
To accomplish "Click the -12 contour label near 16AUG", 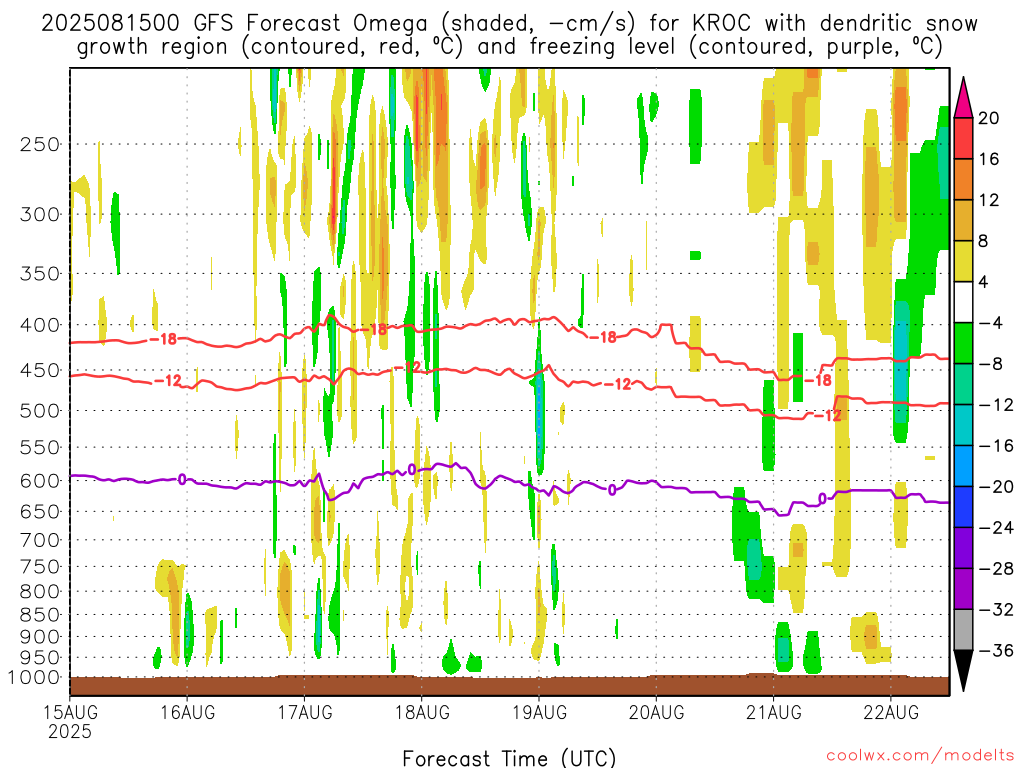I will 168,381.
